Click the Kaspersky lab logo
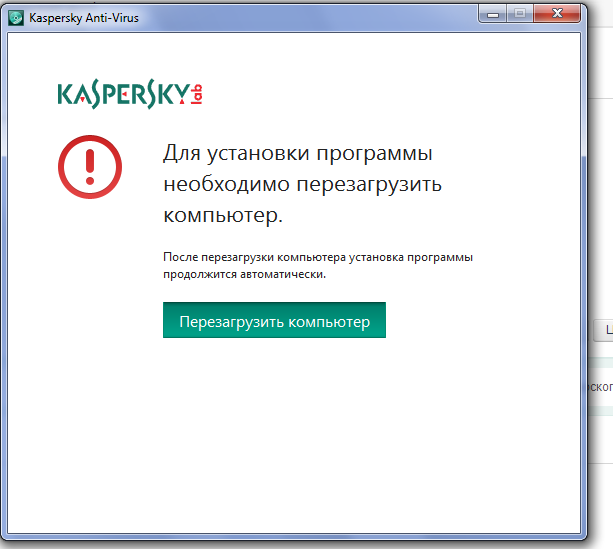The height and width of the screenshot is (549, 613). click(130, 94)
